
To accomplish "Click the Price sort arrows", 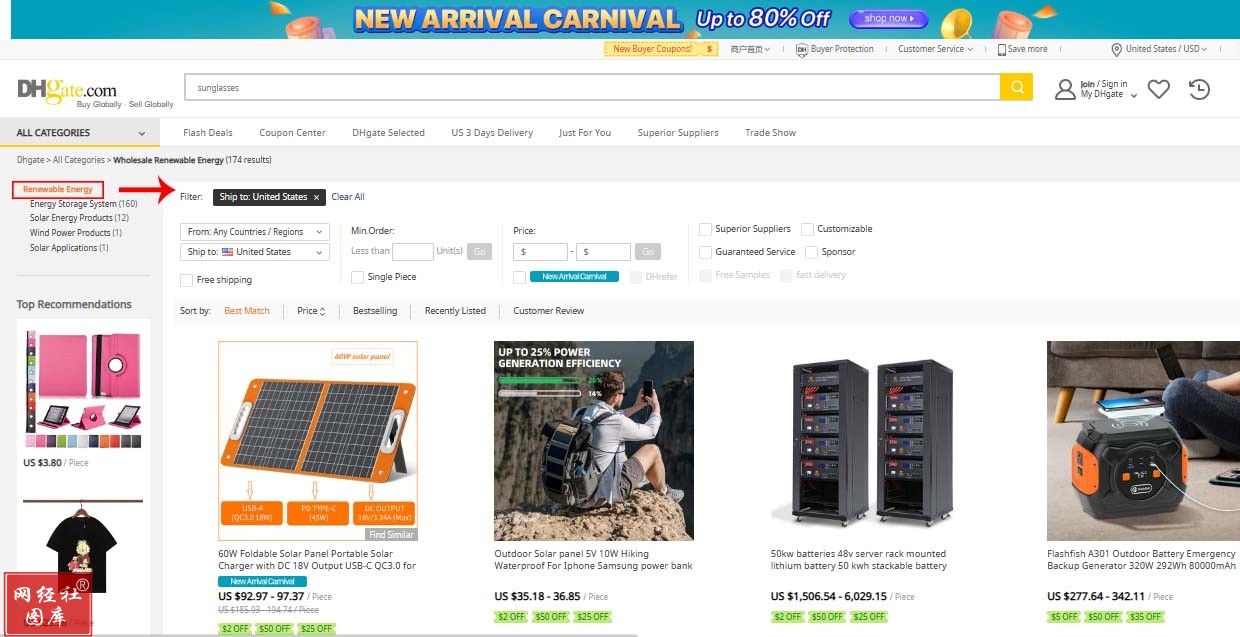I will (x=322, y=311).
